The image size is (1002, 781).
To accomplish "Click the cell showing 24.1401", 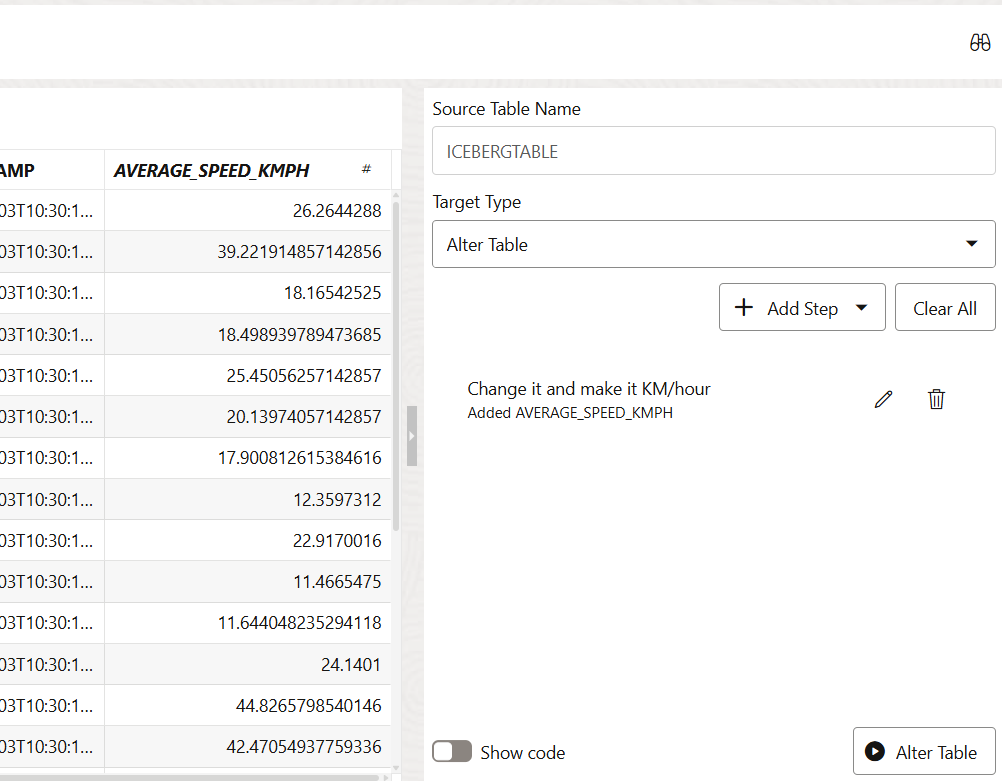I will coord(248,664).
